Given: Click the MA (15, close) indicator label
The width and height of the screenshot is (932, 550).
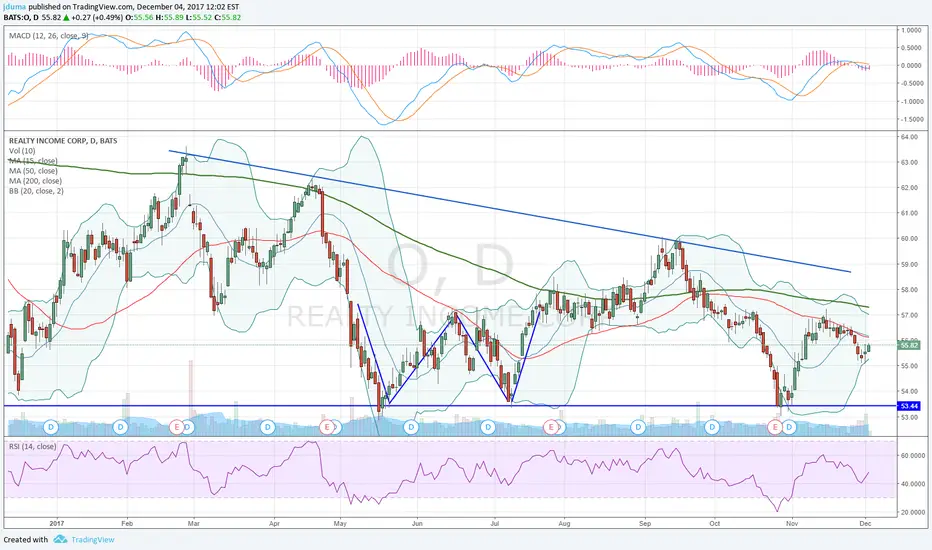Looking at the screenshot, I should pyautogui.click(x=33, y=161).
